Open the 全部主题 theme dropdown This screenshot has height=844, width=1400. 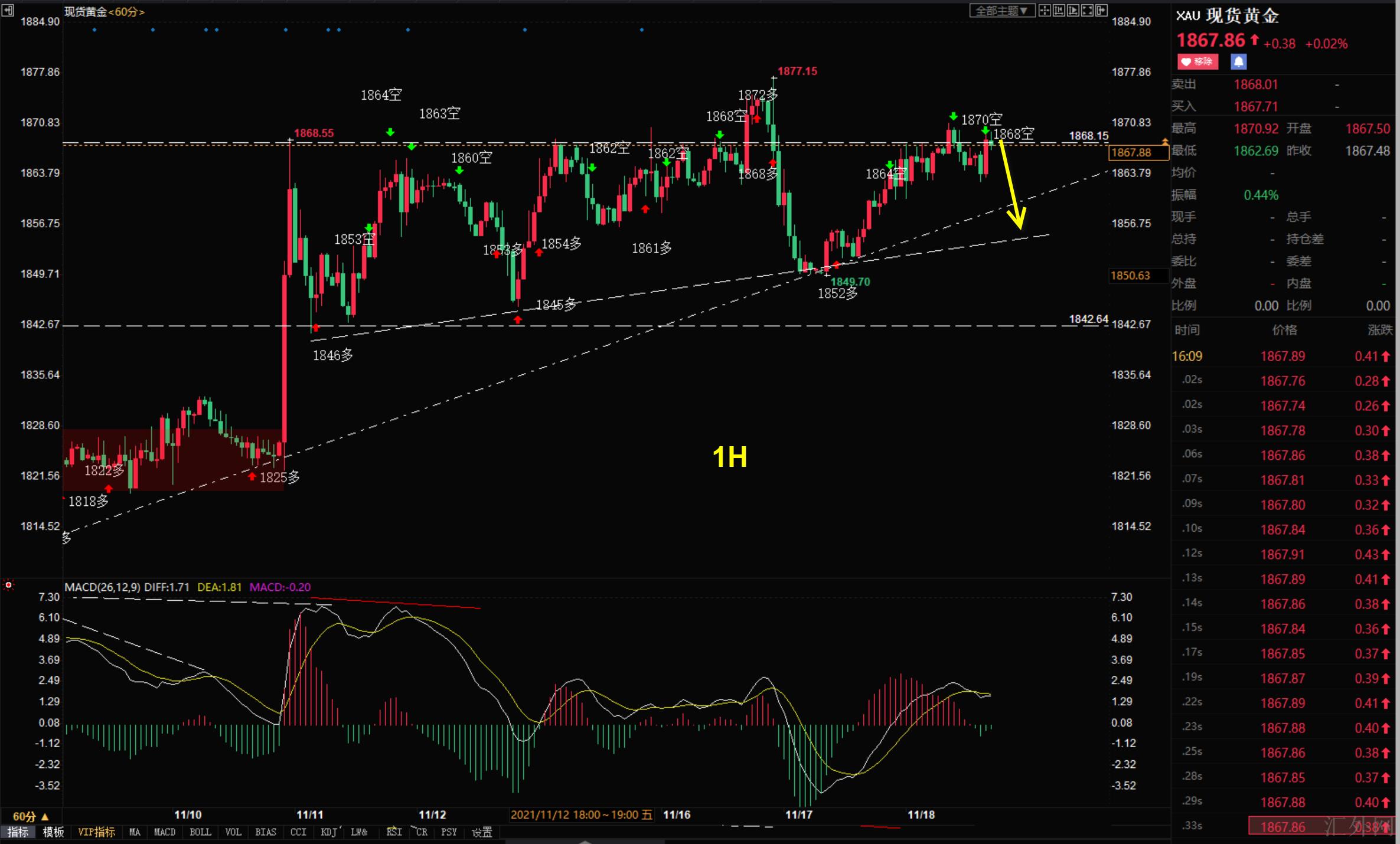click(1001, 11)
